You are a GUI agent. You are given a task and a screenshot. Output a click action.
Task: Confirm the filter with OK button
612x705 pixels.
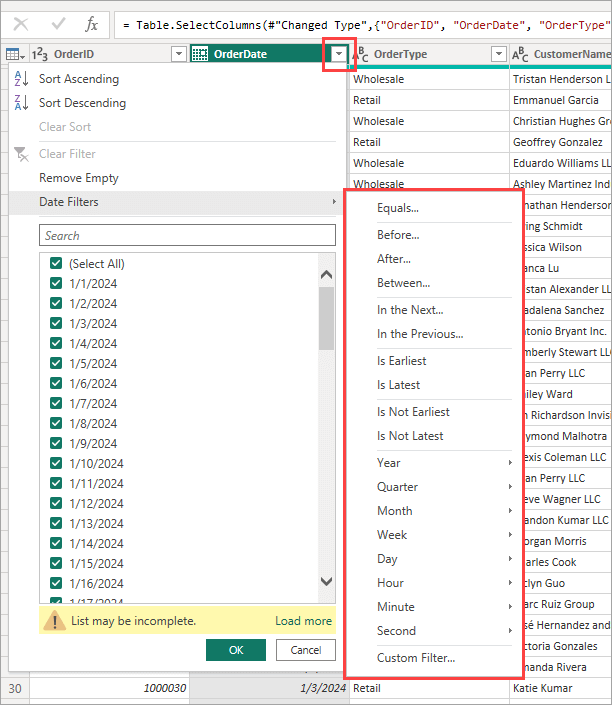click(236, 650)
